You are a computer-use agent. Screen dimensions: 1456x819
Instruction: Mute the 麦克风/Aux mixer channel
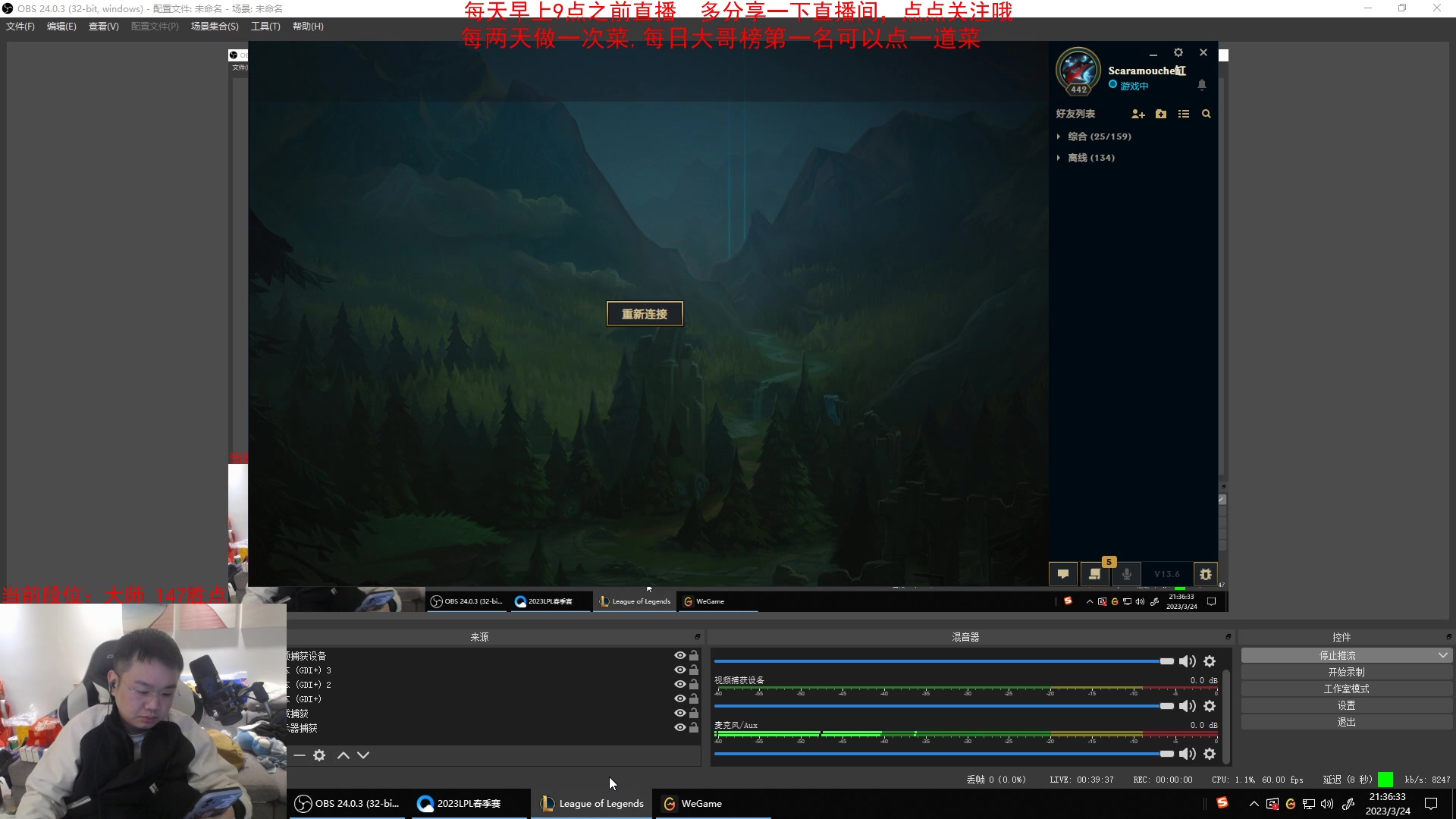[x=1188, y=754]
